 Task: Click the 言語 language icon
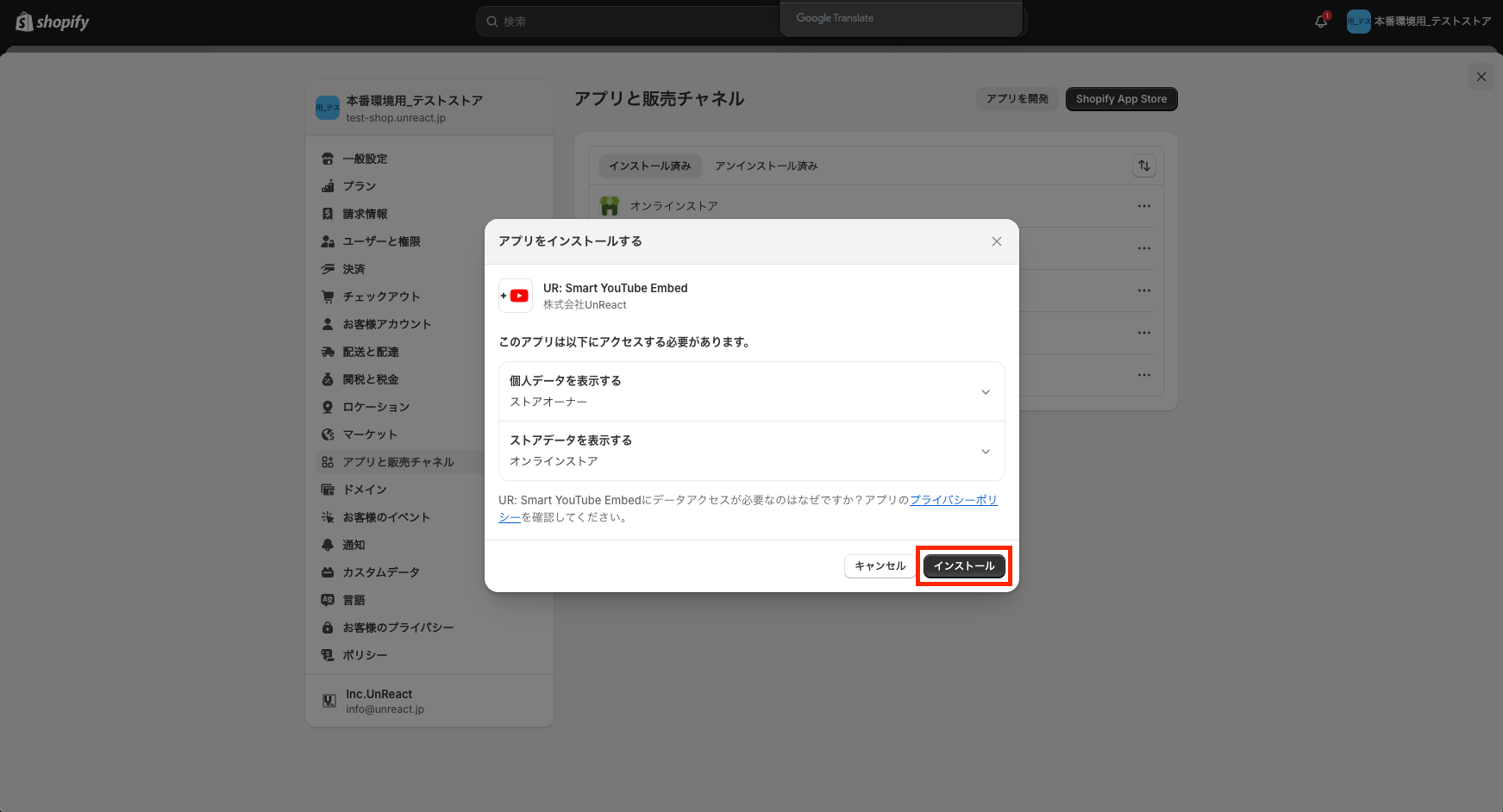coord(328,600)
